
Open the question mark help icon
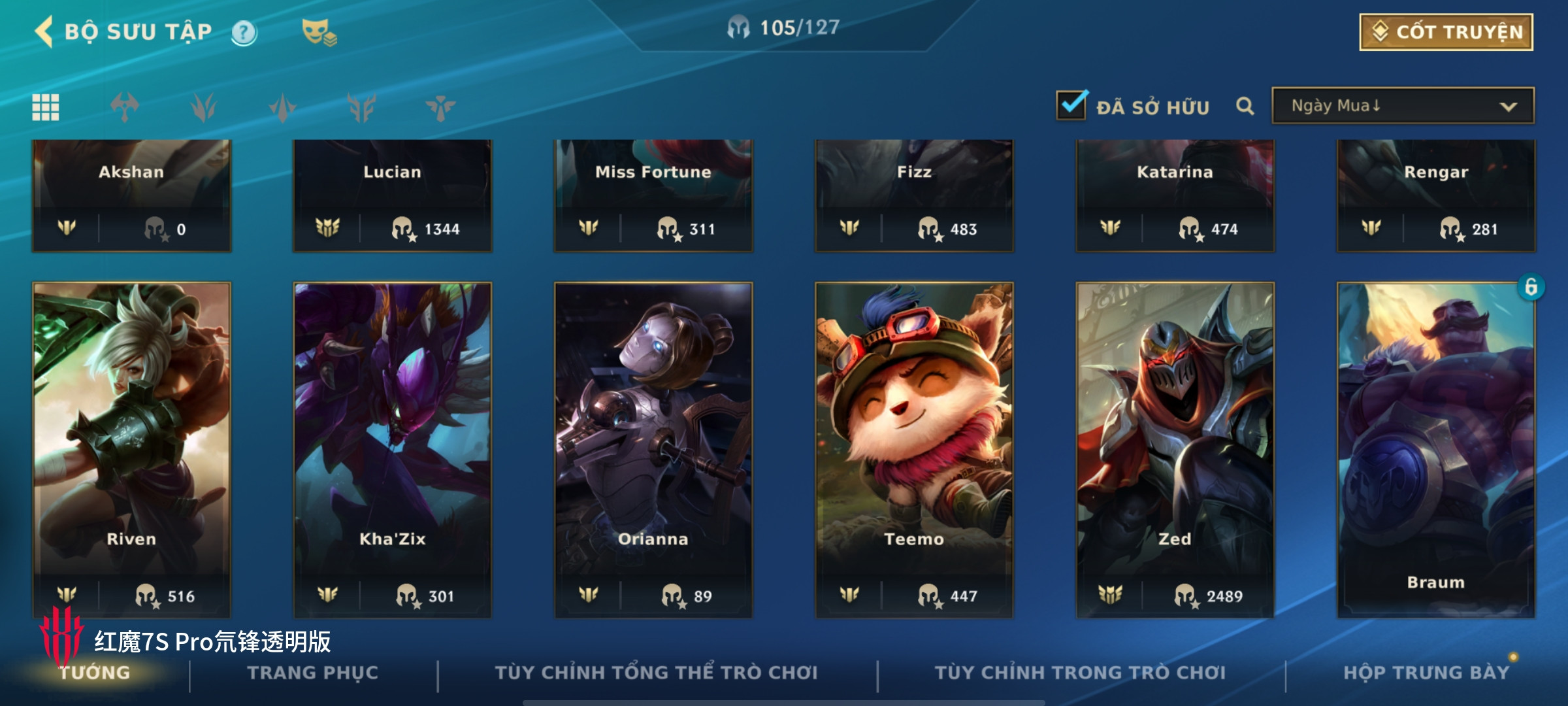coord(244,32)
